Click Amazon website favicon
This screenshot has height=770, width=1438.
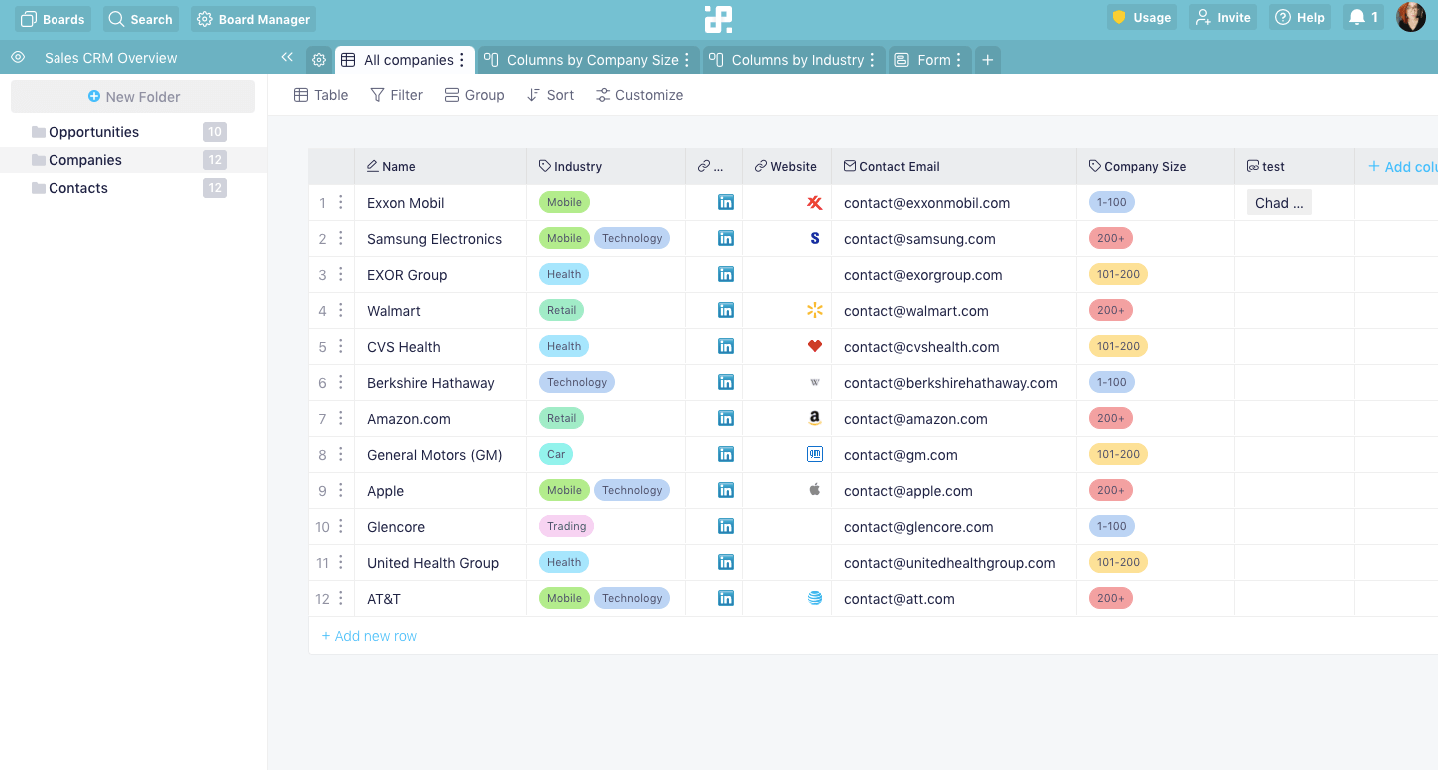coord(815,419)
